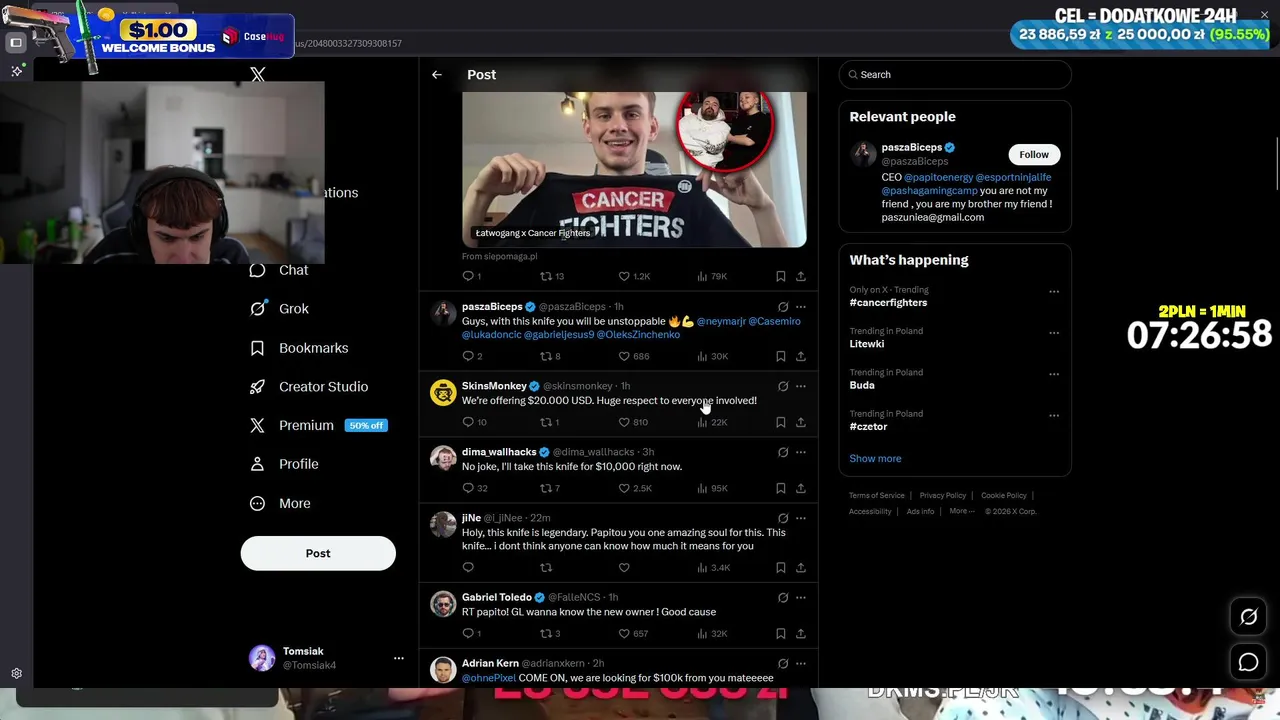
Task: Open the Cancer Fighters video thumbnail
Action: click(634, 169)
